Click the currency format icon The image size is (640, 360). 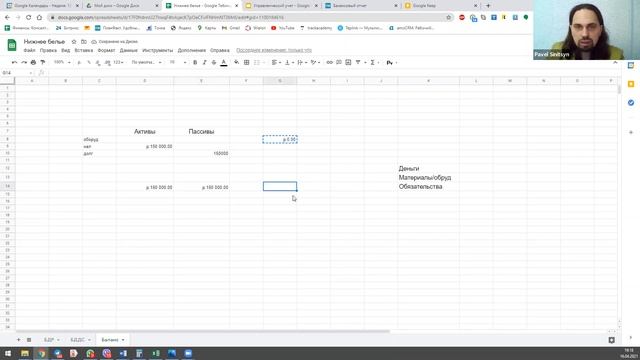tap(79, 62)
